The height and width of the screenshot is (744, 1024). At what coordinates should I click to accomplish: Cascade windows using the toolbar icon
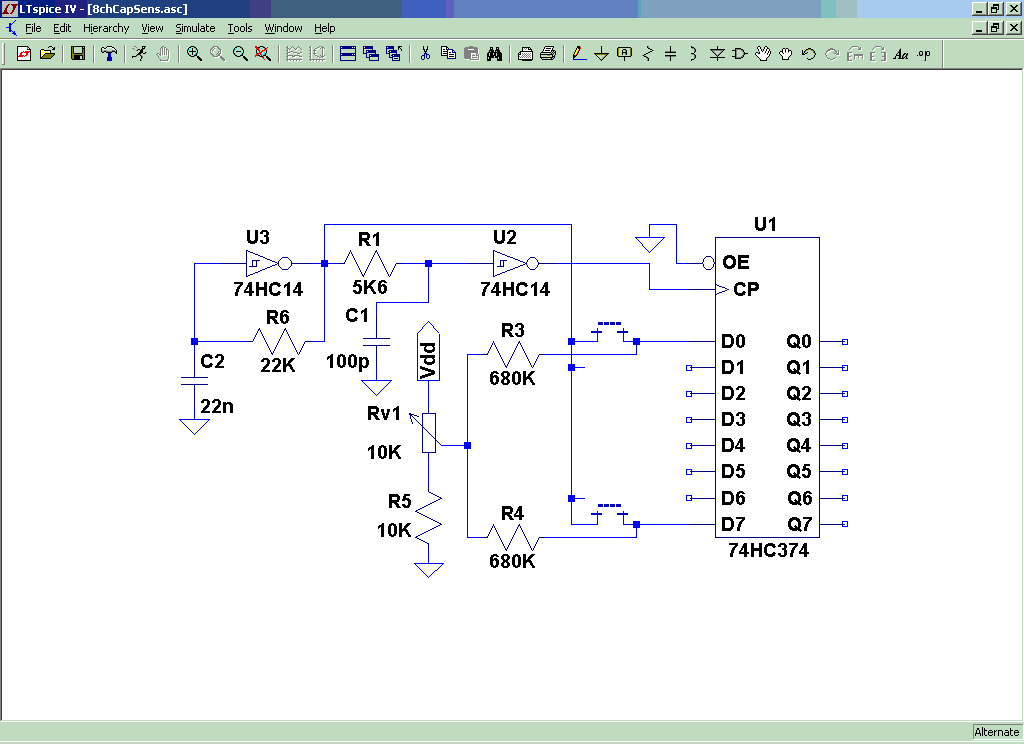tap(371, 54)
